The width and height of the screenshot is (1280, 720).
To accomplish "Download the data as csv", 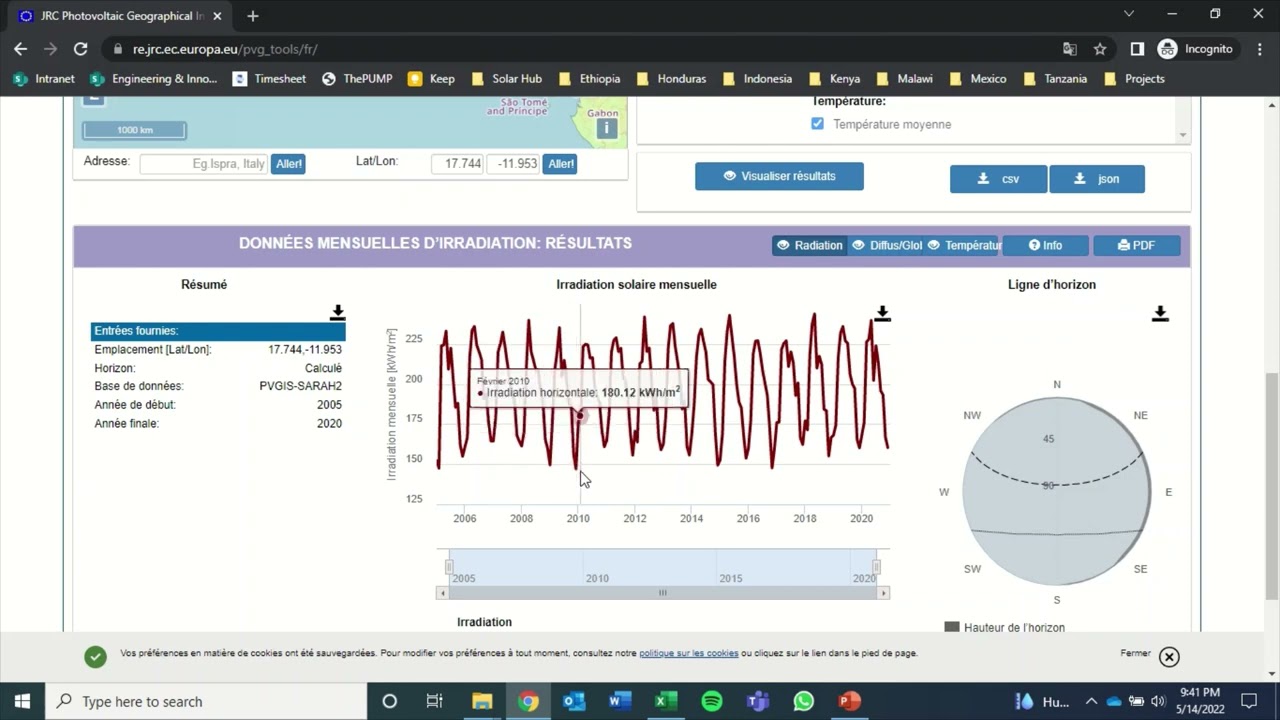I will pyautogui.click(x=998, y=179).
